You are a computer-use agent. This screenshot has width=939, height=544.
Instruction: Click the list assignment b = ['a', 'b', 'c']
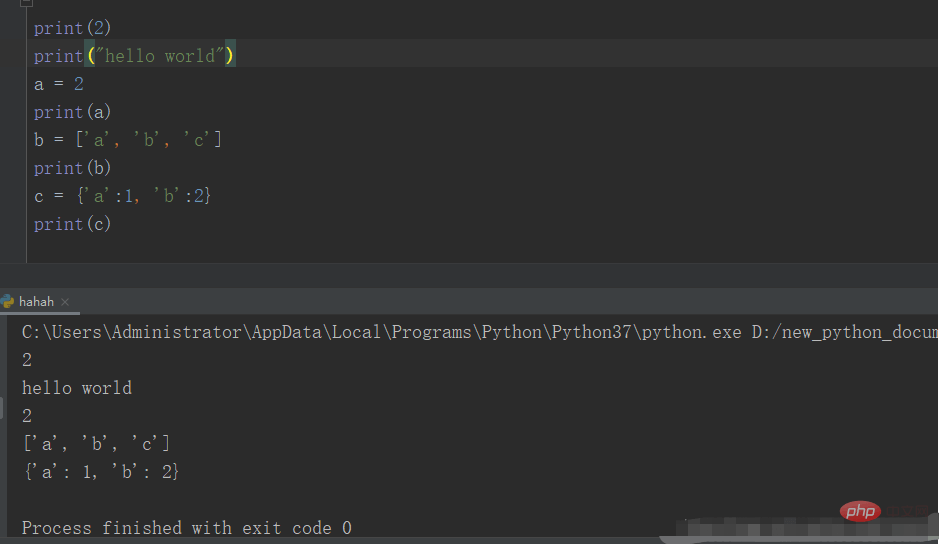coord(128,140)
